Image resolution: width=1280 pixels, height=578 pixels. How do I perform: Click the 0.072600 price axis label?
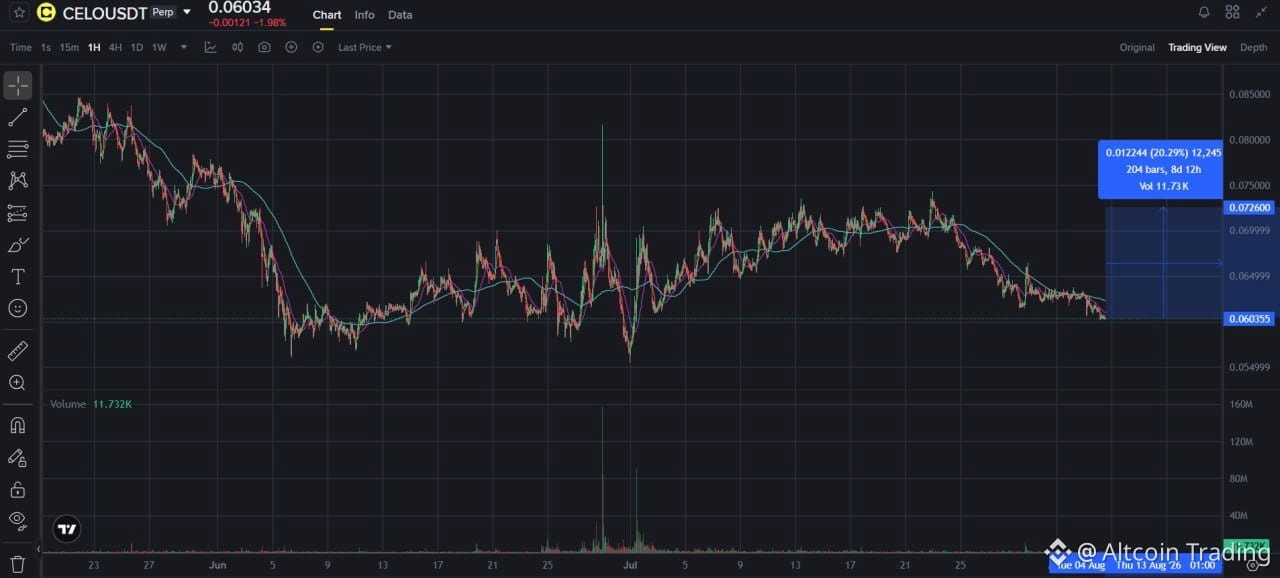click(x=1248, y=208)
